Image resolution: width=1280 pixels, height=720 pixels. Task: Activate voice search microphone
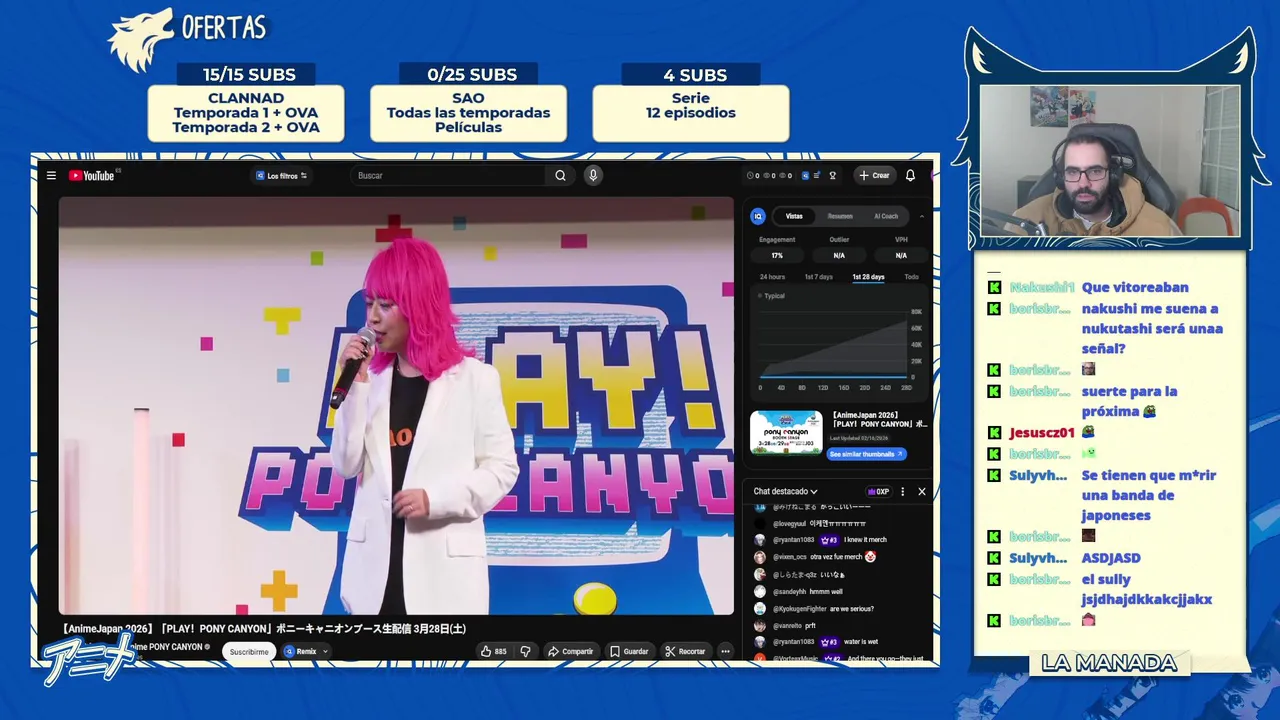coord(593,176)
